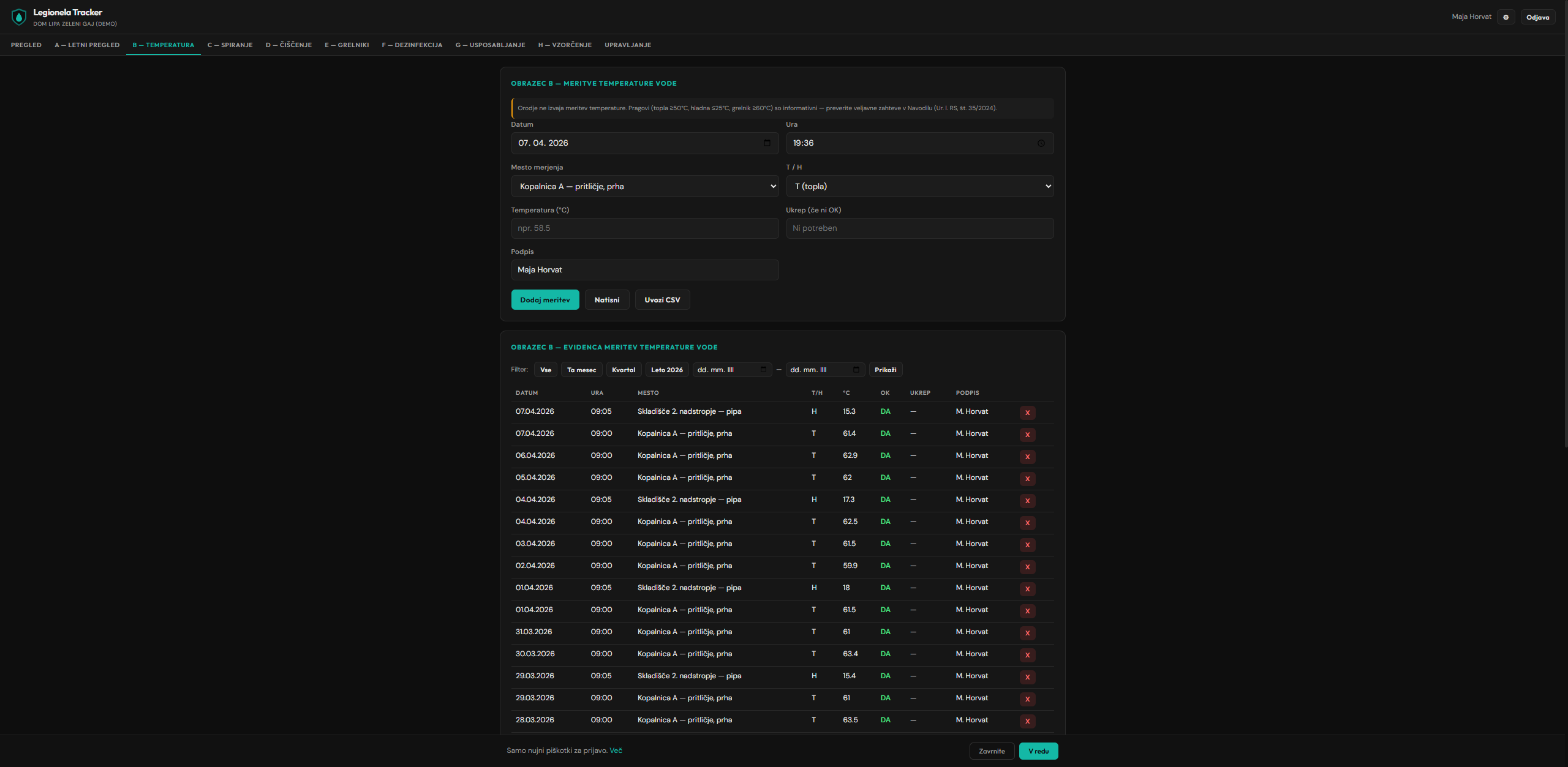
Task: Click Dodaj meritev button
Action: 545,300
